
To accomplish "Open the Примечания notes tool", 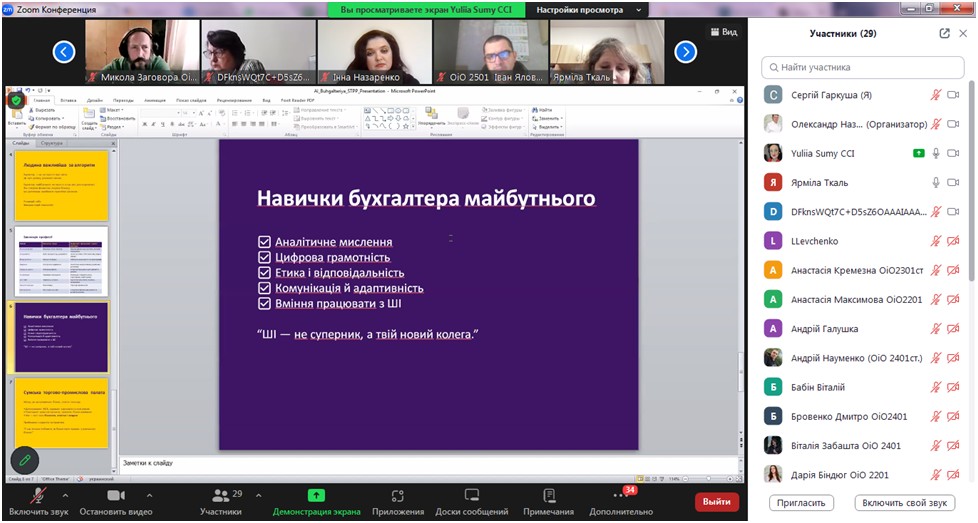I will tap(548, 496).
